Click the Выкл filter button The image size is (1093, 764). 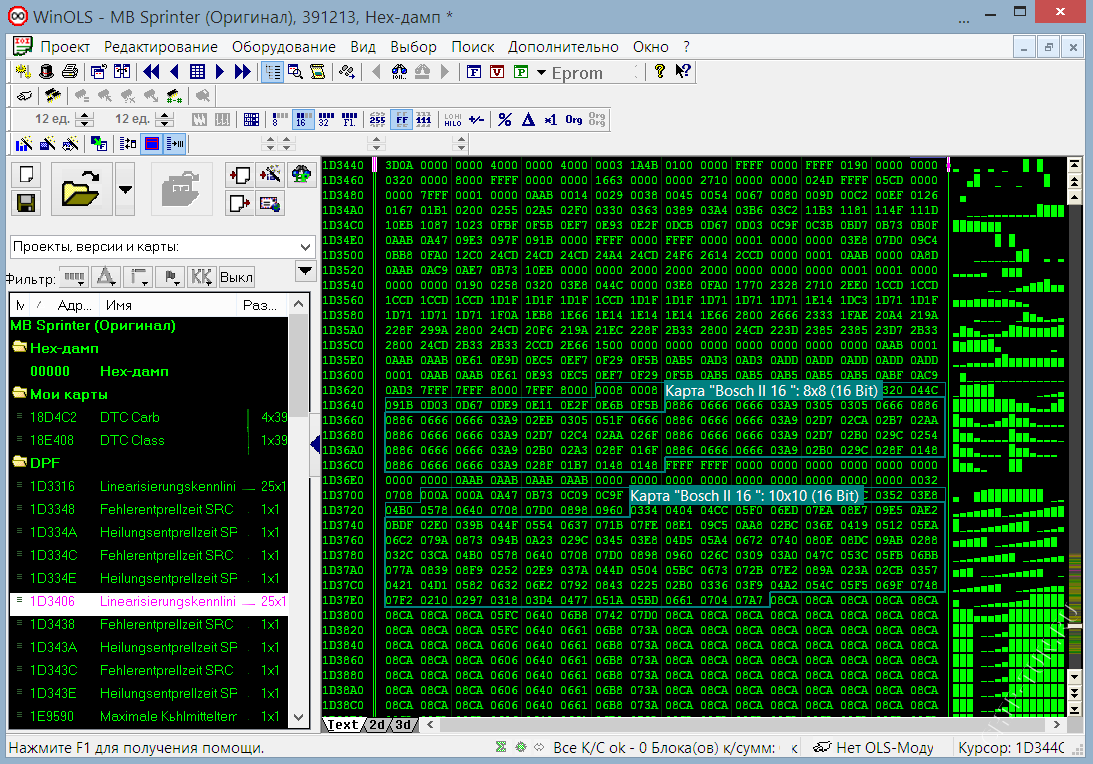pos(236,277)
